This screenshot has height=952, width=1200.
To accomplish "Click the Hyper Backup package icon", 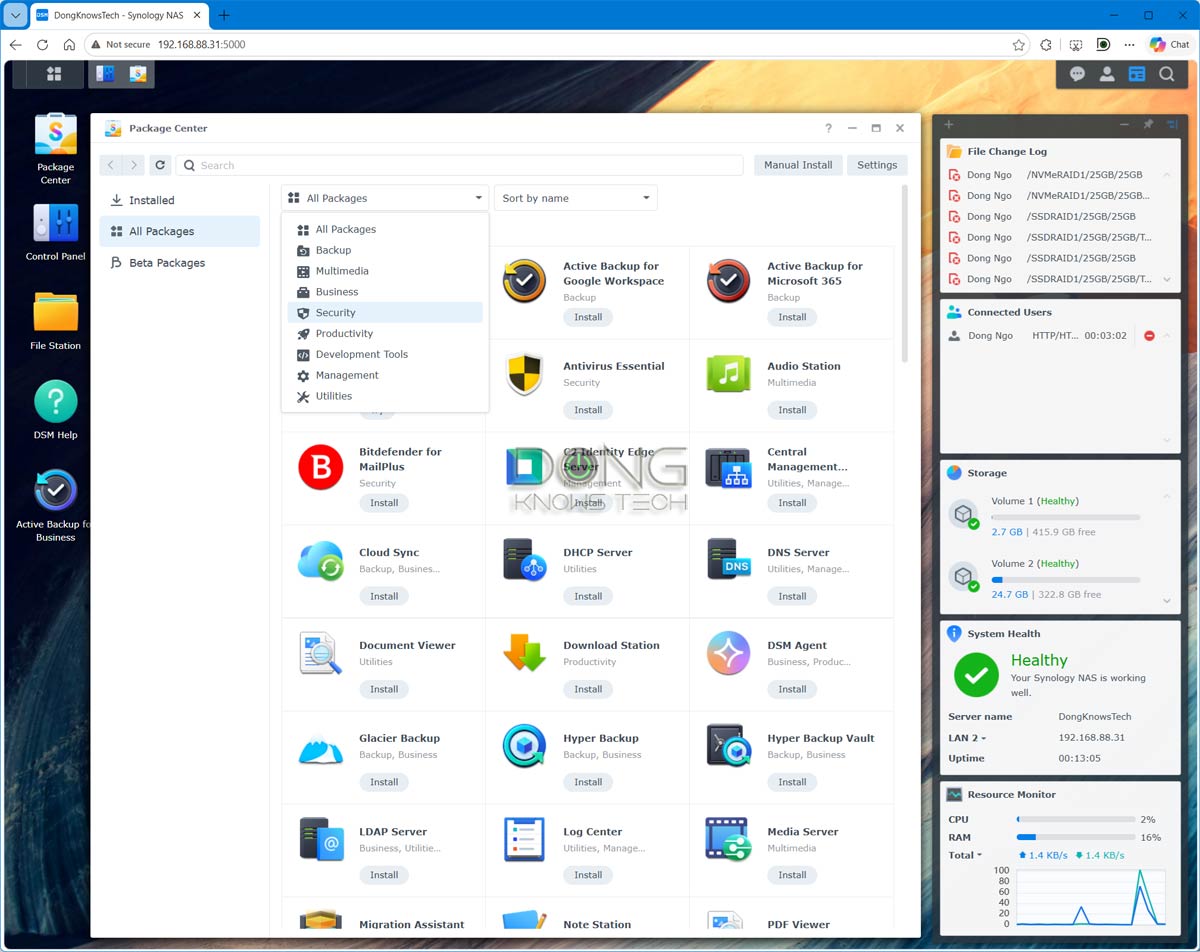I will (x=524, y=746).
